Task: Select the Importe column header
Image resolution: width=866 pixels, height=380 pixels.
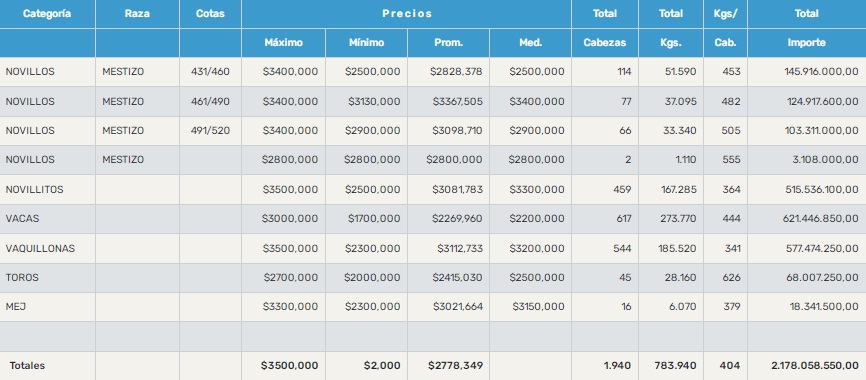Action: [x=806, y=43]
